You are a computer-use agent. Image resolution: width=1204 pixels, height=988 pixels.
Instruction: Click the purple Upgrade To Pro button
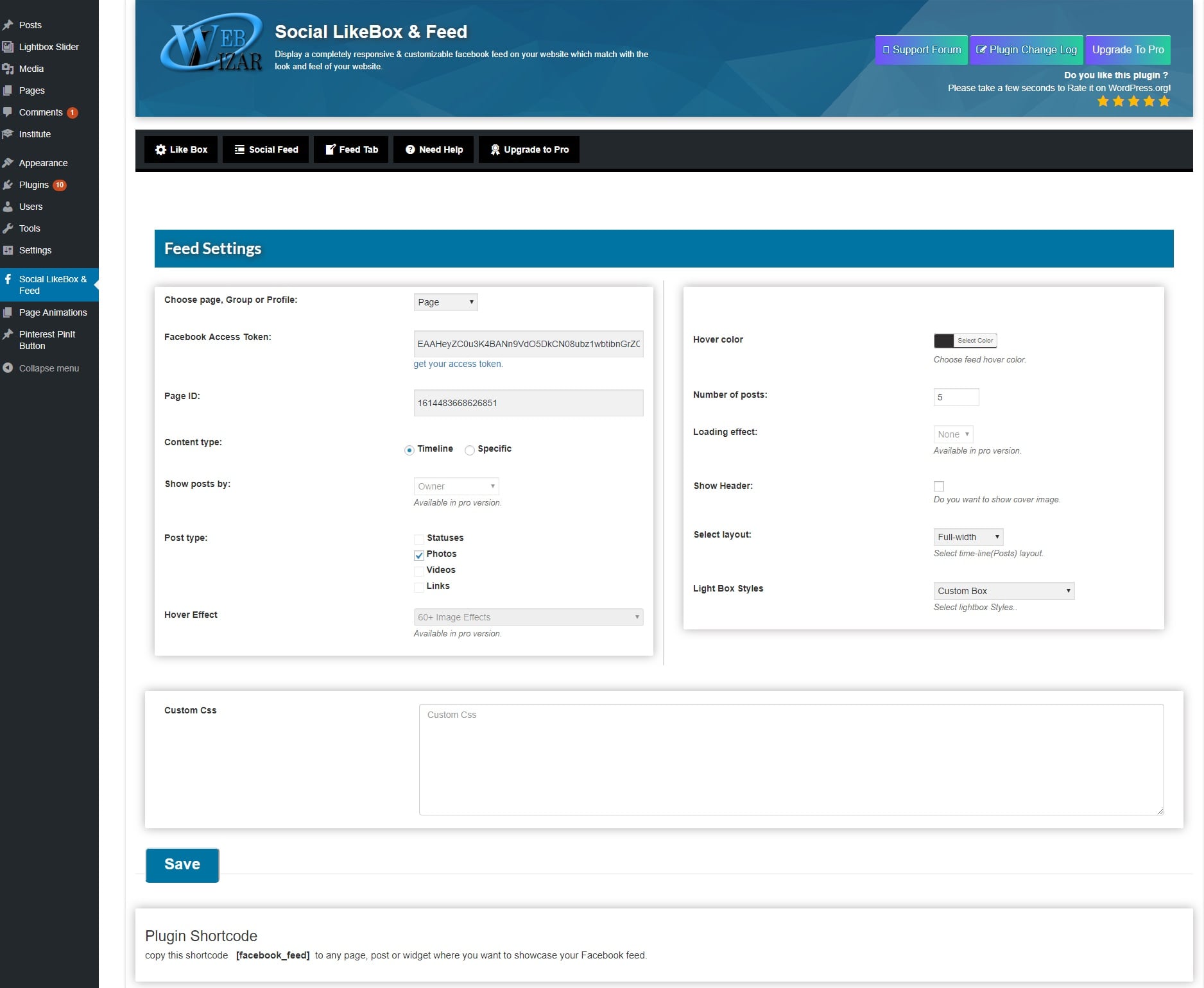point(1128,50)
